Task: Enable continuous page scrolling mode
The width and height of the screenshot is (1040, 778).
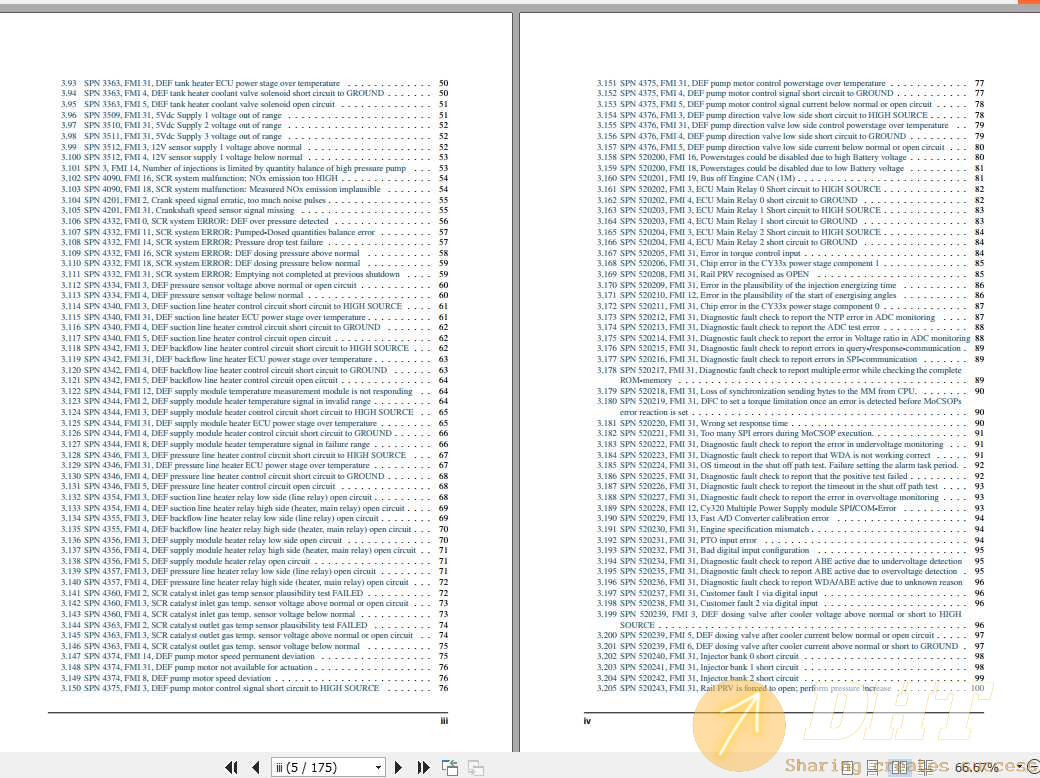Action: pyautogui.click(x=872, y=767)
